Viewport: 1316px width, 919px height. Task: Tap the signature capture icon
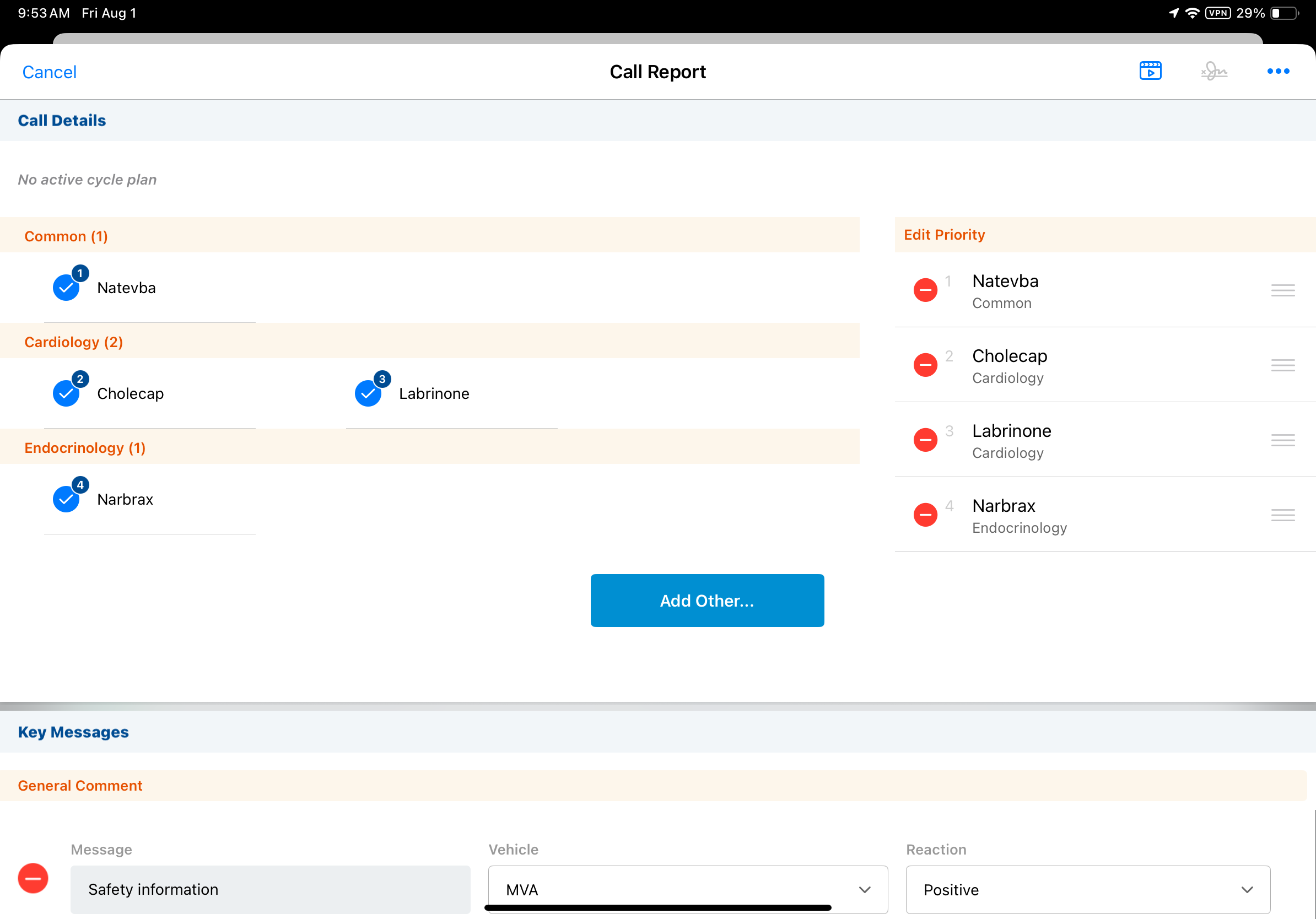pos(1213,71)
